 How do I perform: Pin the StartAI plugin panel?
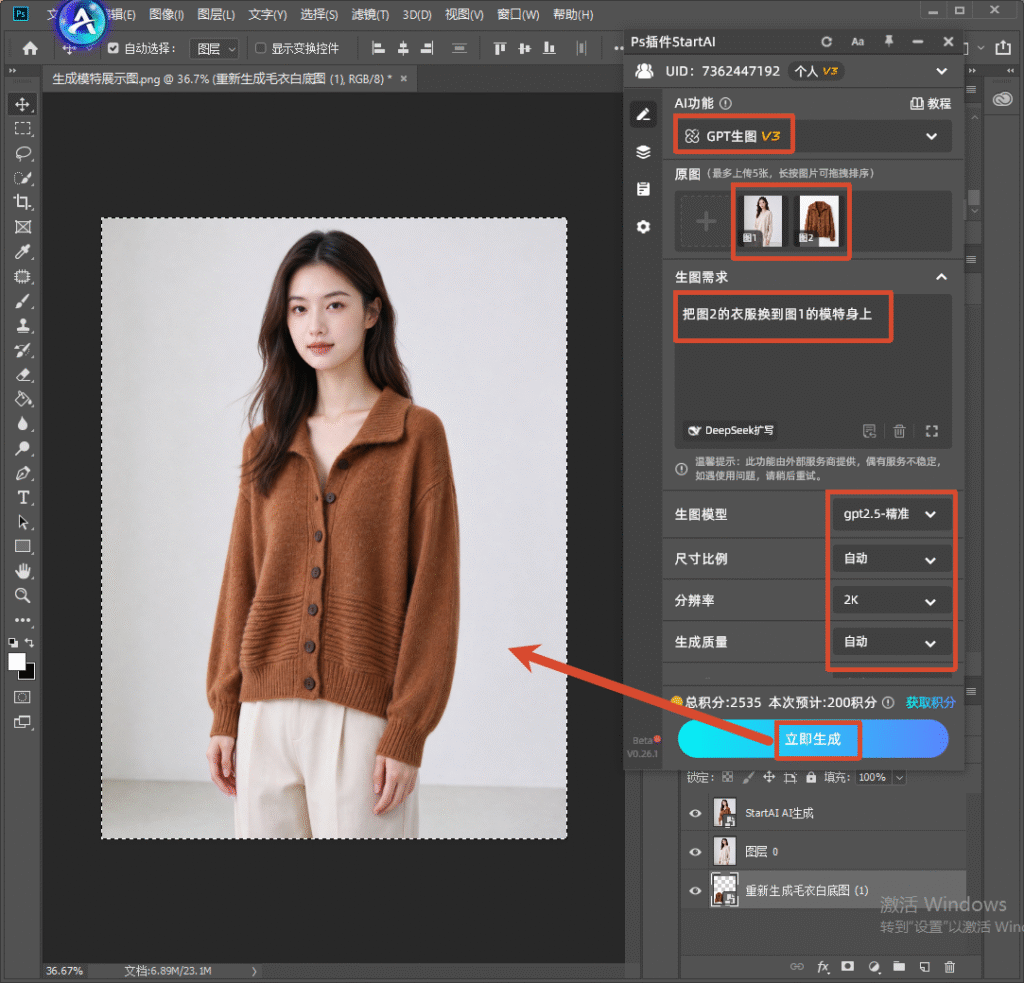888,41
